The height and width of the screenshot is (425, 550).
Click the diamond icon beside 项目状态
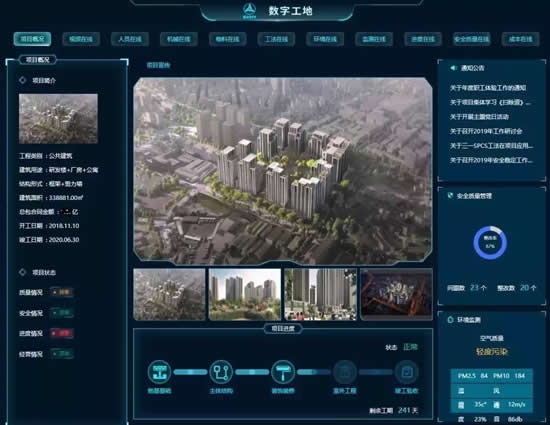(22, 272)
